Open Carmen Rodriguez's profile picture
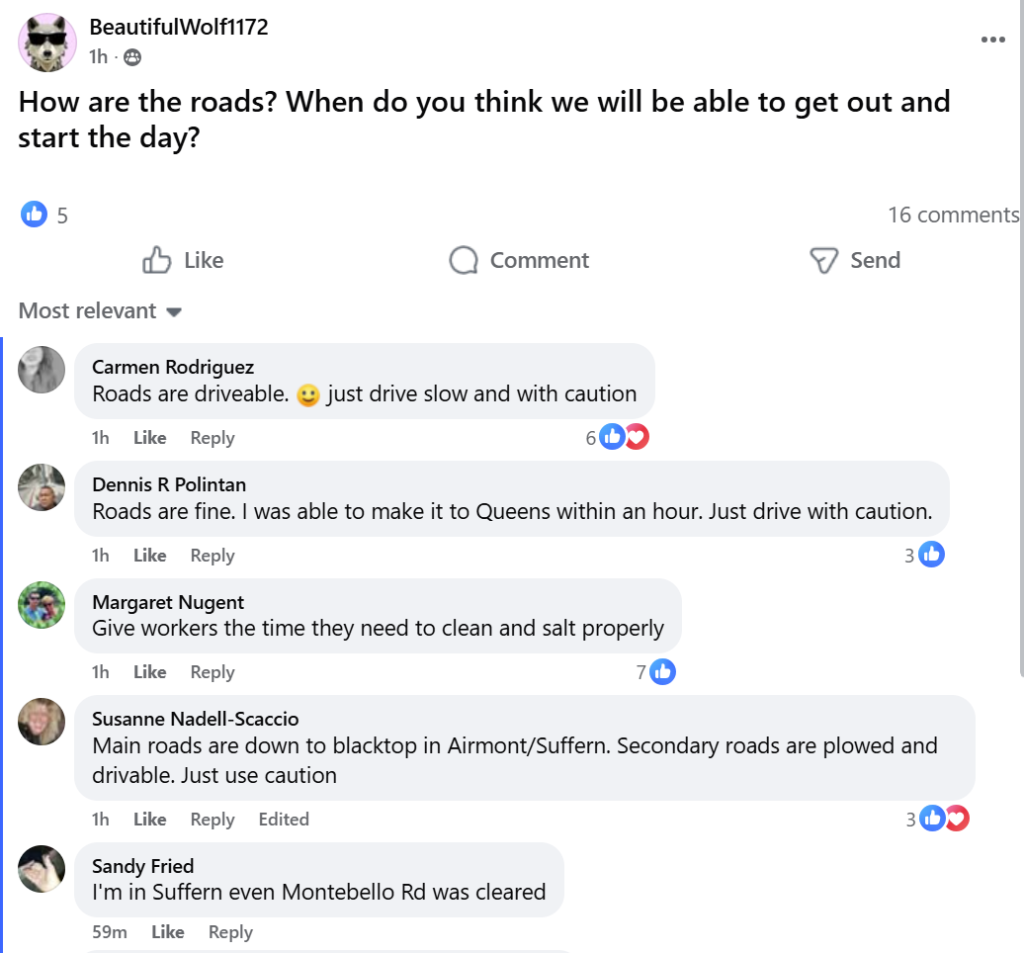The image size is (1024, 953). (x=42, y=370)
